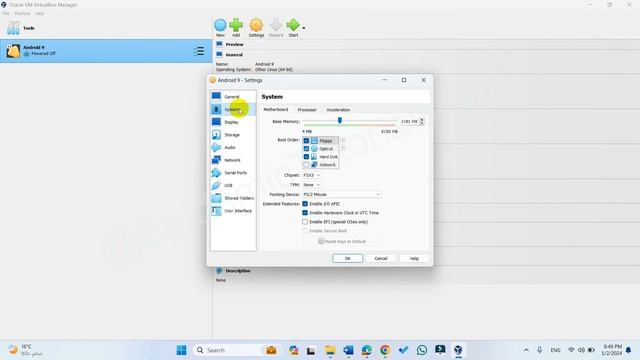Enable Network boot order checkbox

306,164
